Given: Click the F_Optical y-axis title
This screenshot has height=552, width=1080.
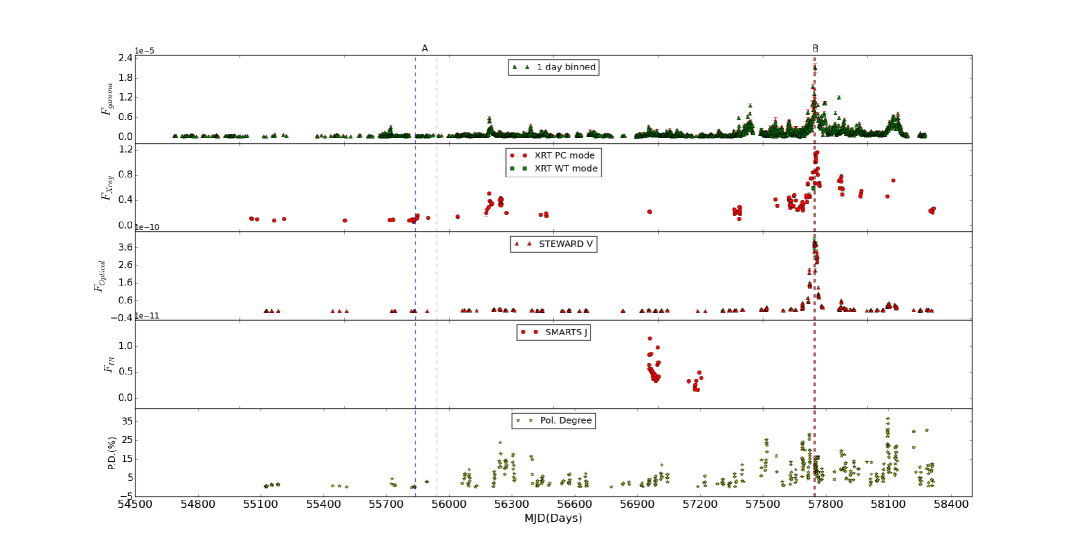Looking at the screenshot, I should (101, 276).
